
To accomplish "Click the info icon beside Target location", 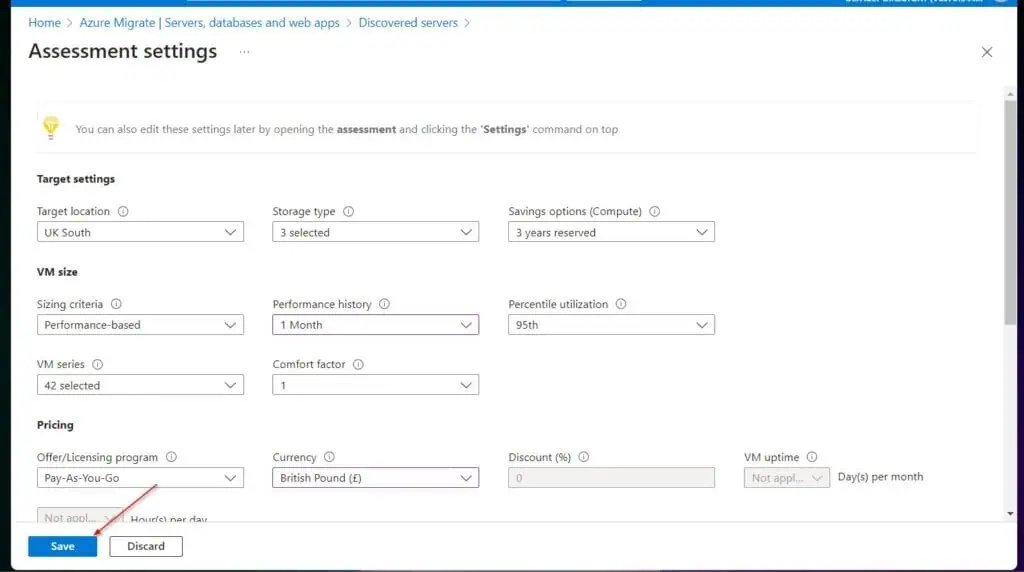I will point(123,212).
